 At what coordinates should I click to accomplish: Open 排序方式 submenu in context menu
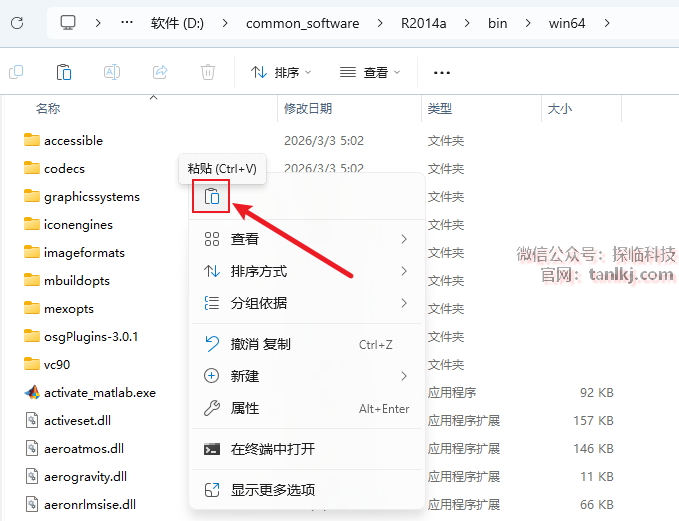(x=307, y=271)
